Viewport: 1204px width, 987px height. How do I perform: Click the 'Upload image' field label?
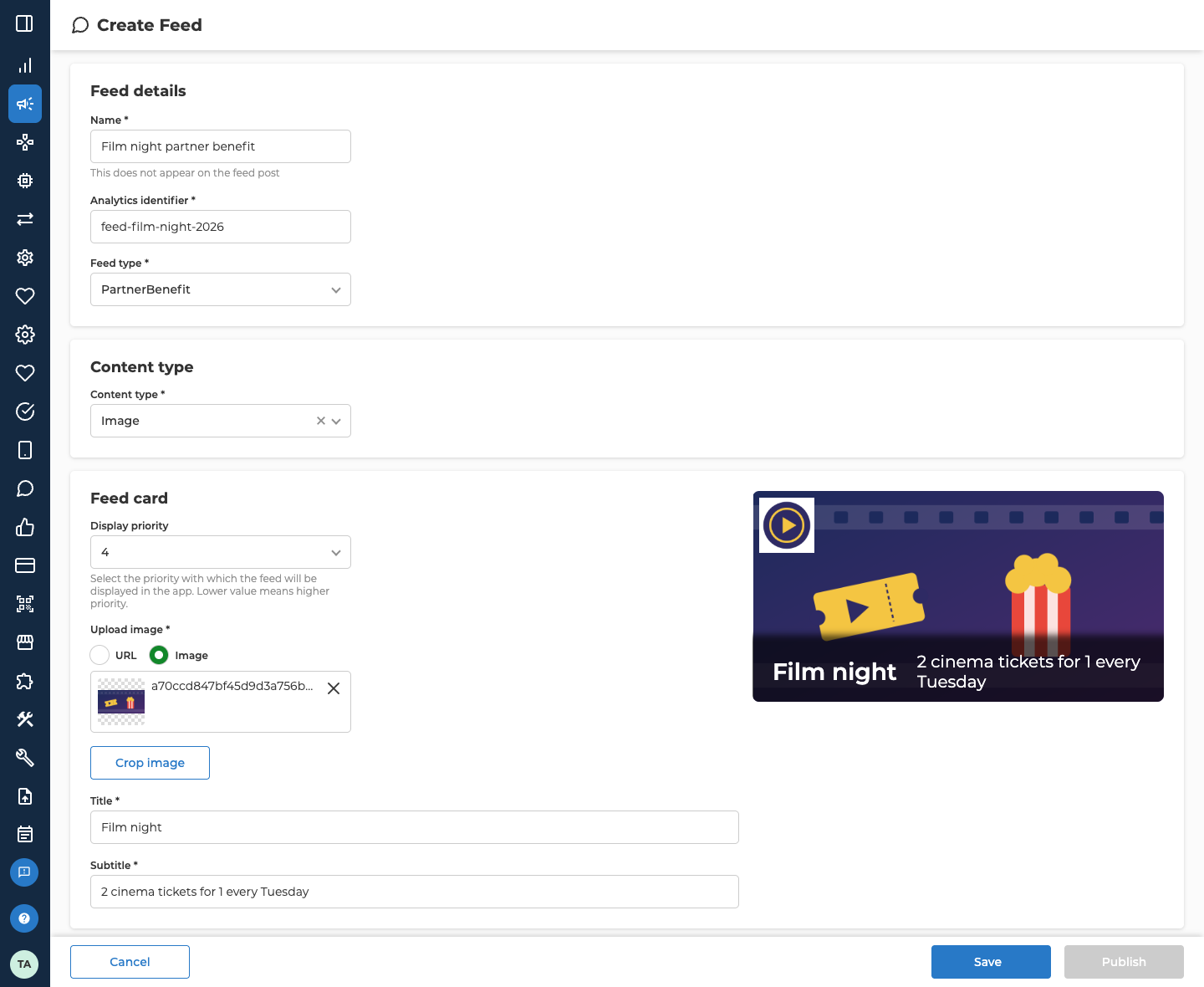[x=130, y=630]
